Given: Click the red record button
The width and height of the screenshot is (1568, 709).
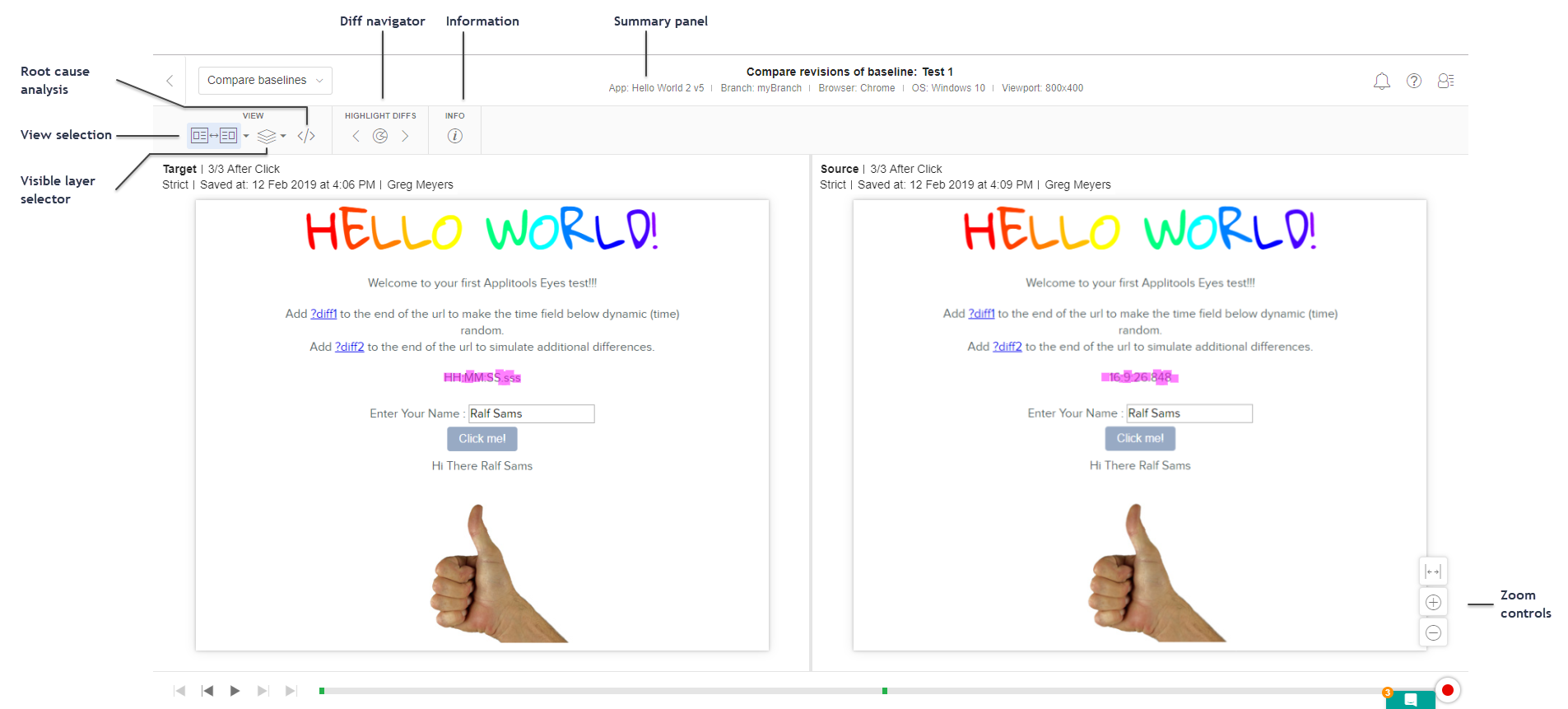Looking at the screenshot, I should click(1447, 690).
